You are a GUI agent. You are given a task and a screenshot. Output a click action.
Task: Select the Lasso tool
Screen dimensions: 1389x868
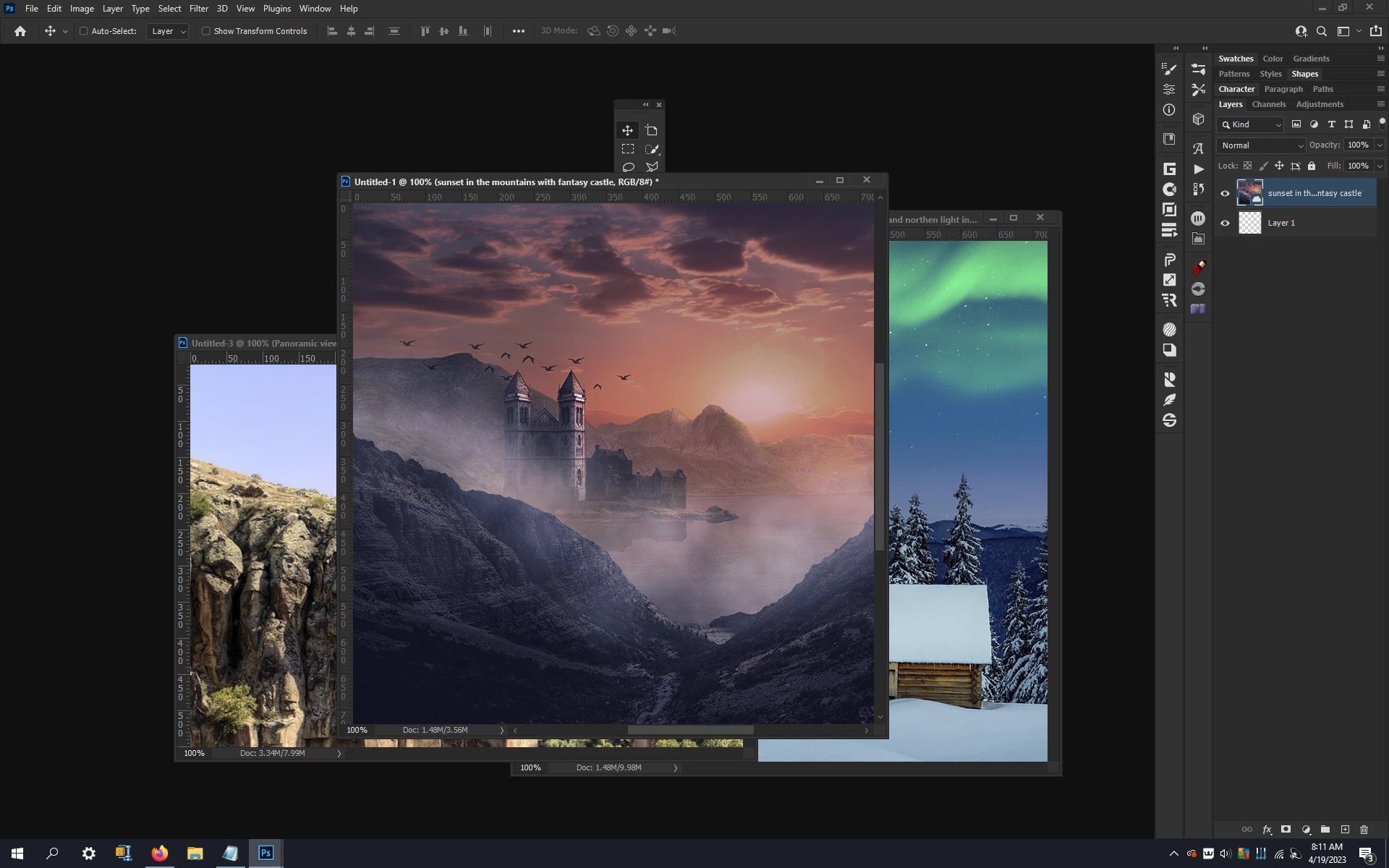(x=628, y=167)
